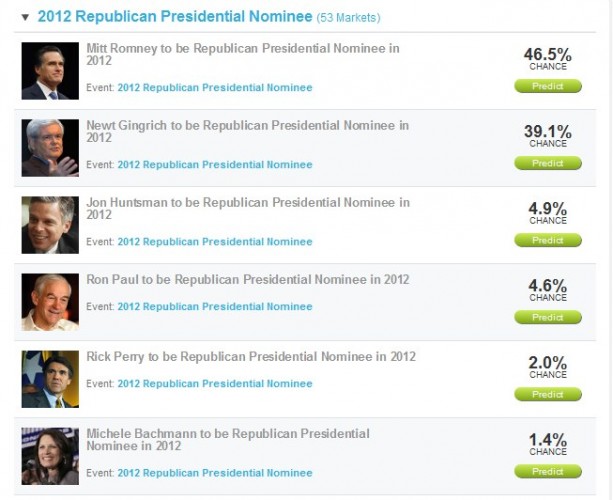This screenshot has height=500, width=613.
Task: Click Jon Huntsman's photo thumbnail
Action: point(50,225)
